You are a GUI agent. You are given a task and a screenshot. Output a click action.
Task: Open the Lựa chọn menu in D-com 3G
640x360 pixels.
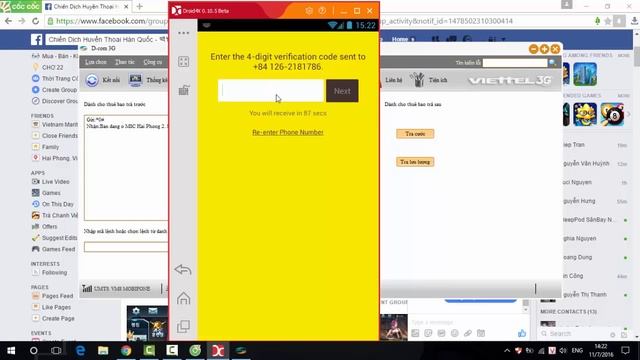[x=96, y=62]
